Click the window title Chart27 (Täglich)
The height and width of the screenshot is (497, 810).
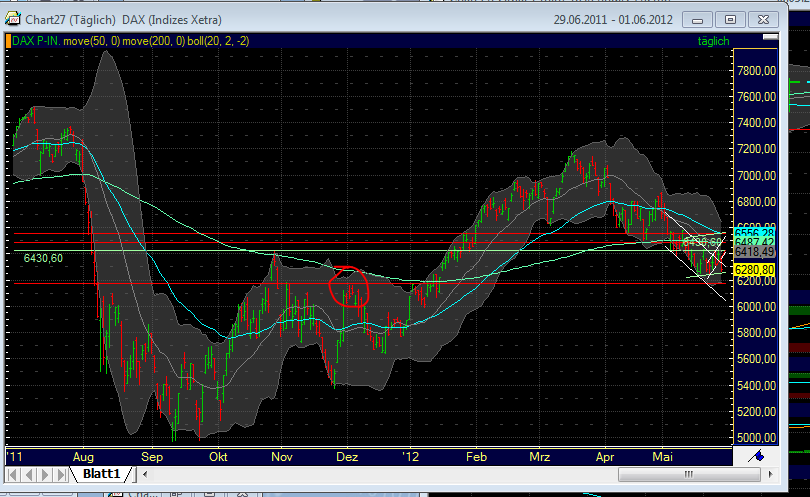point(70,20)
